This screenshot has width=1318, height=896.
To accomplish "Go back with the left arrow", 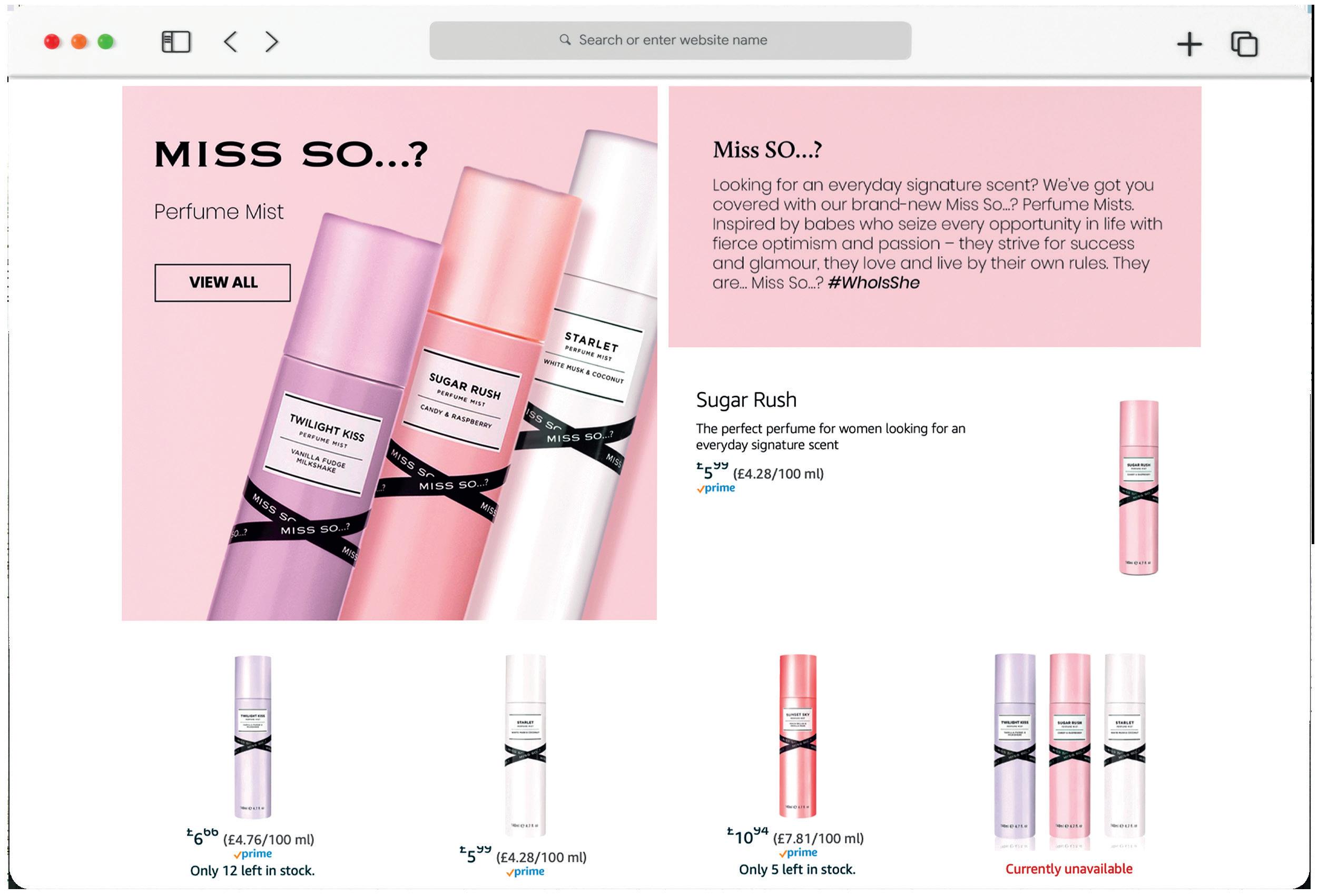I will pyautogui.click(x=230, y=42).
